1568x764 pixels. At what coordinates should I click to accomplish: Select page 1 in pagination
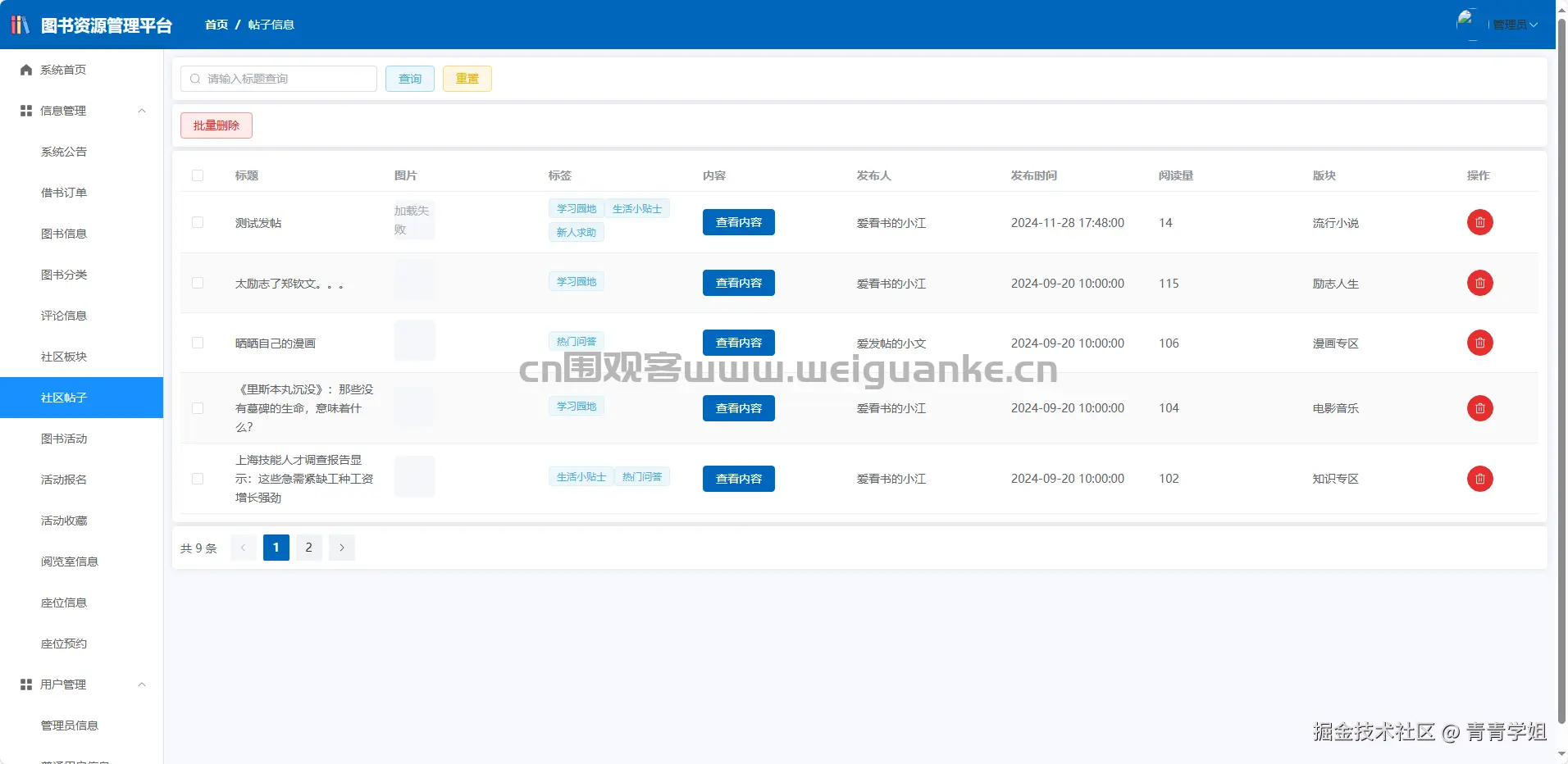276,548
